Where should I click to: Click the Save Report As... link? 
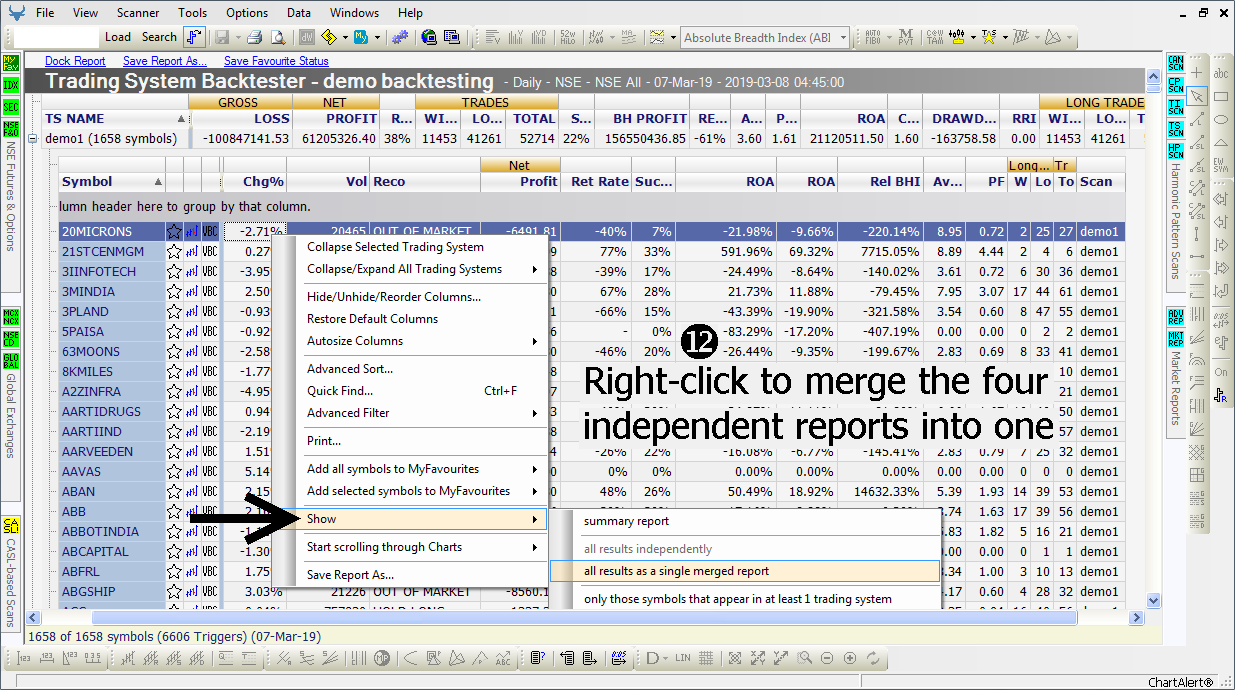165,61
